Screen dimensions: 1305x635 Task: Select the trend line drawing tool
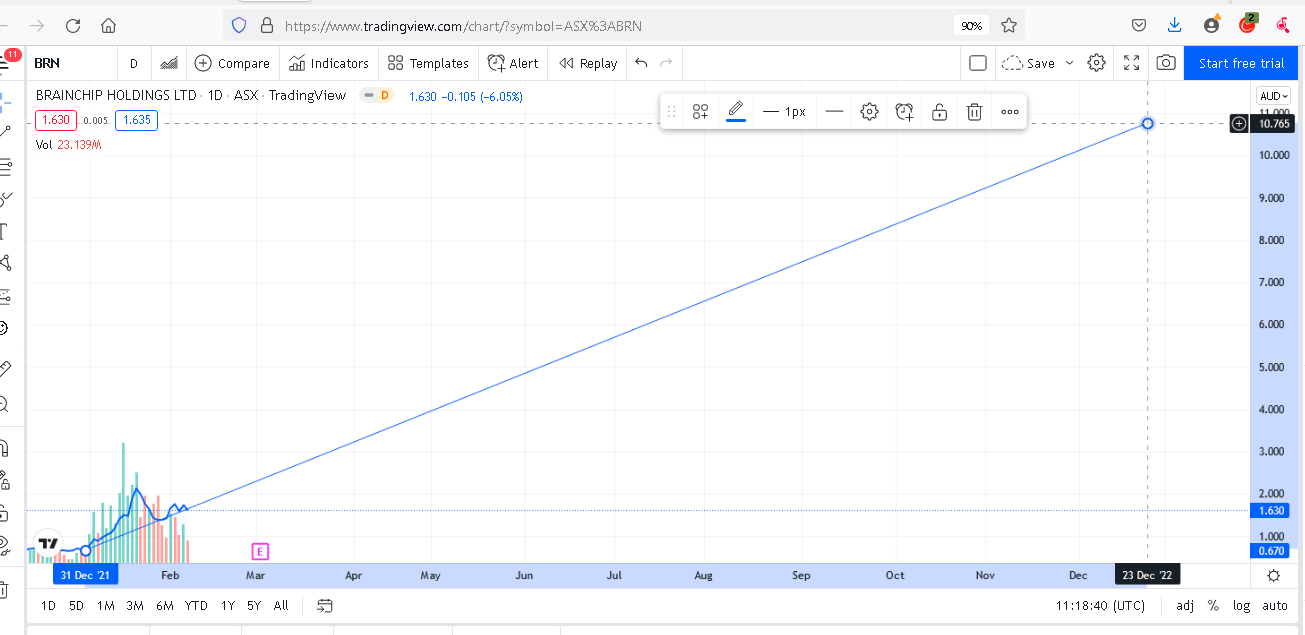6,131
